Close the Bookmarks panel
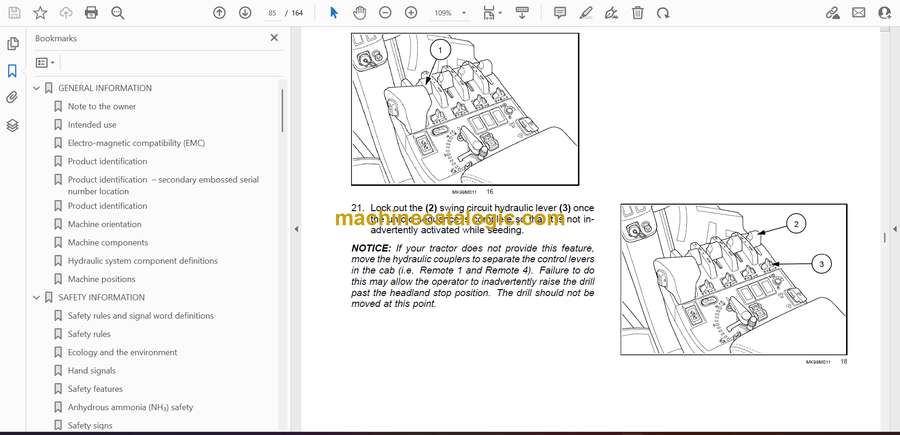The image size is (900, 435). tap(274, 38)
